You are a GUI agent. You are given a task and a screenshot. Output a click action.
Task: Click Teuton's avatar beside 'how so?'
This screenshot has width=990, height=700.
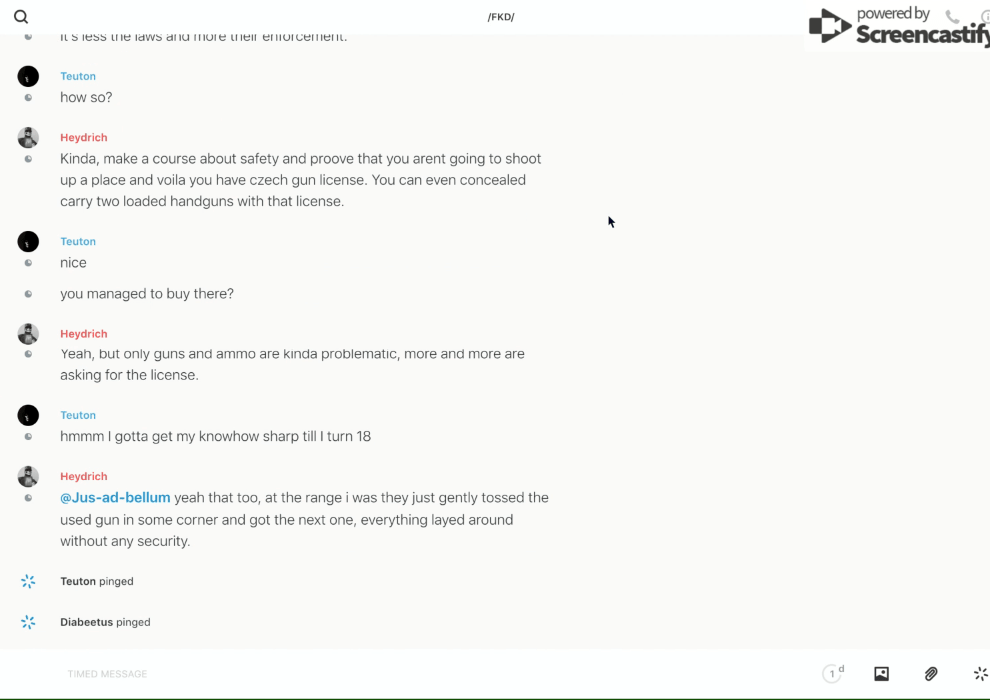click(28, 76)
